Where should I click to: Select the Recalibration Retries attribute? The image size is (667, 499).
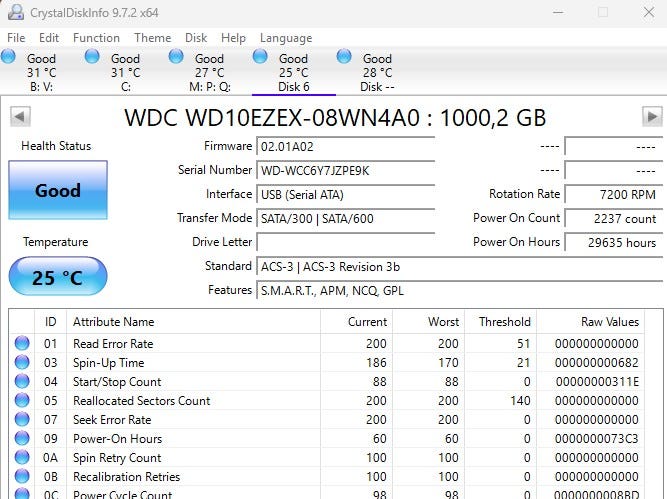(126, 476)
